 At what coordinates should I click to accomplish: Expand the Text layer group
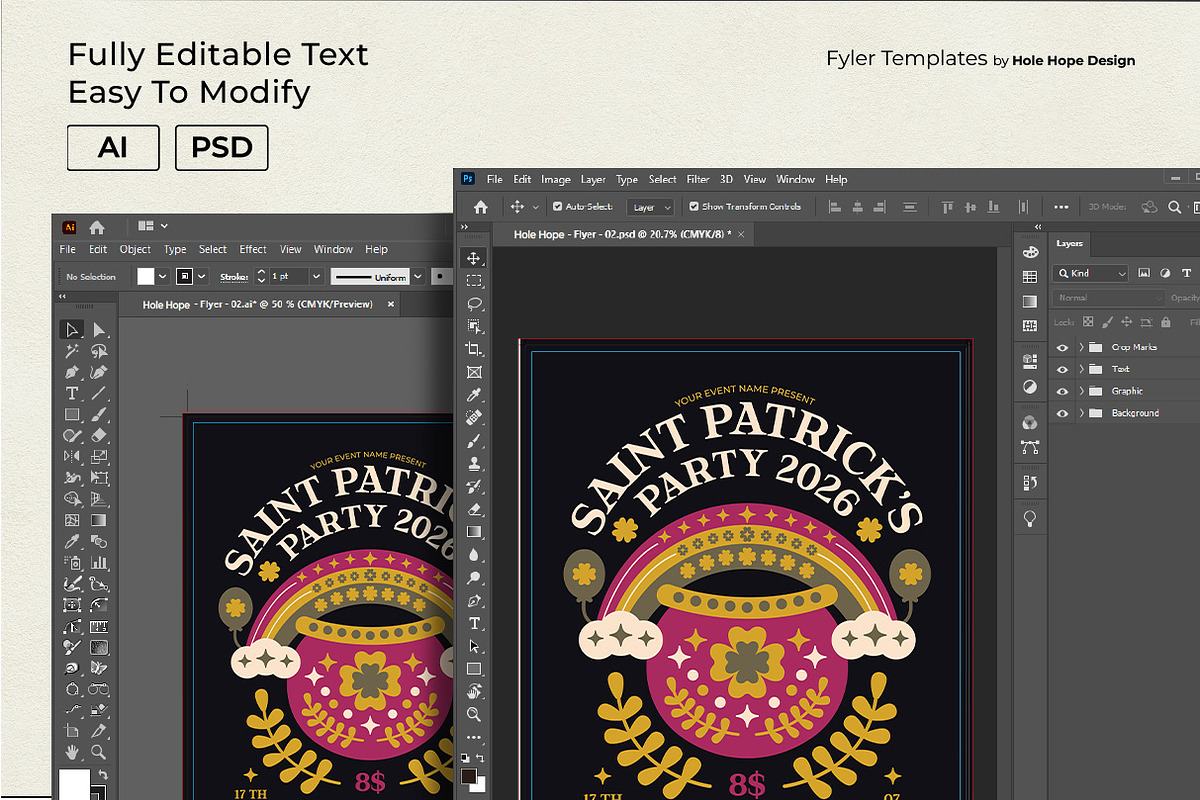pos(1081,369)
